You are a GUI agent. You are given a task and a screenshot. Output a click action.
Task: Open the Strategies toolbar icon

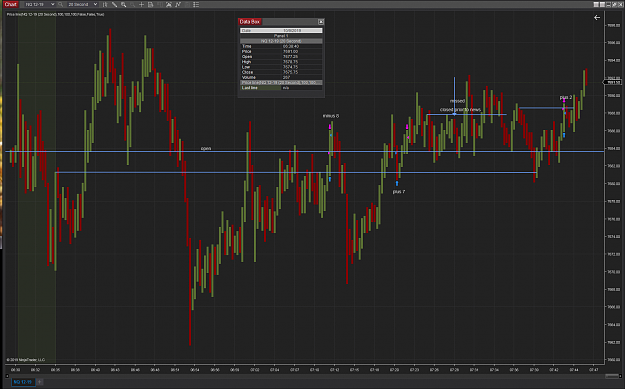coord(178,4)
